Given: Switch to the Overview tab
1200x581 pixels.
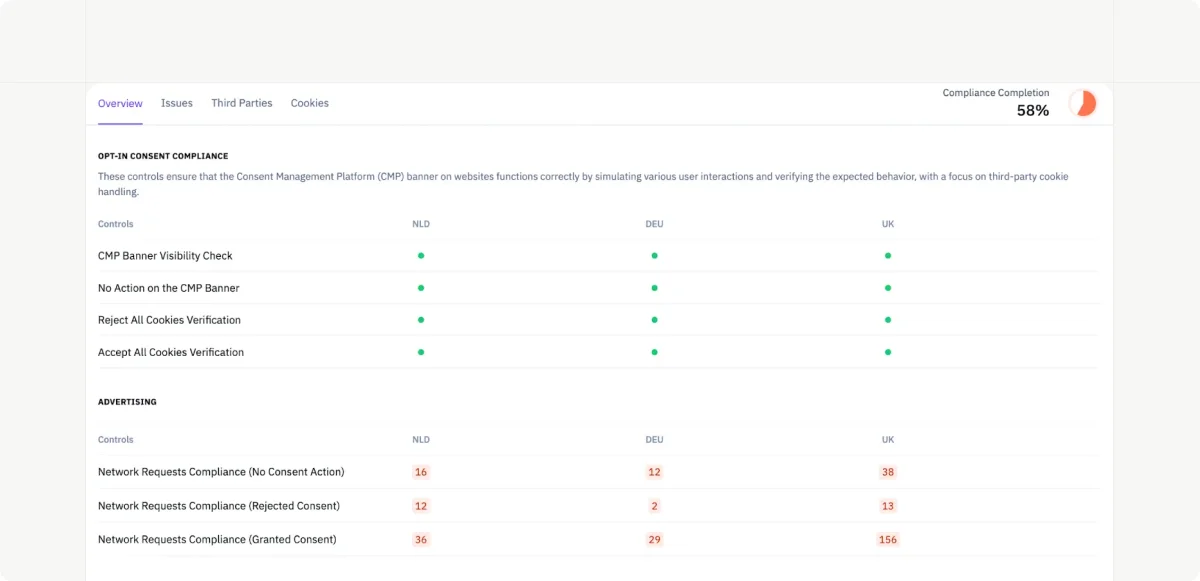Looking at the screenshot, I should (x=120, y=103).
